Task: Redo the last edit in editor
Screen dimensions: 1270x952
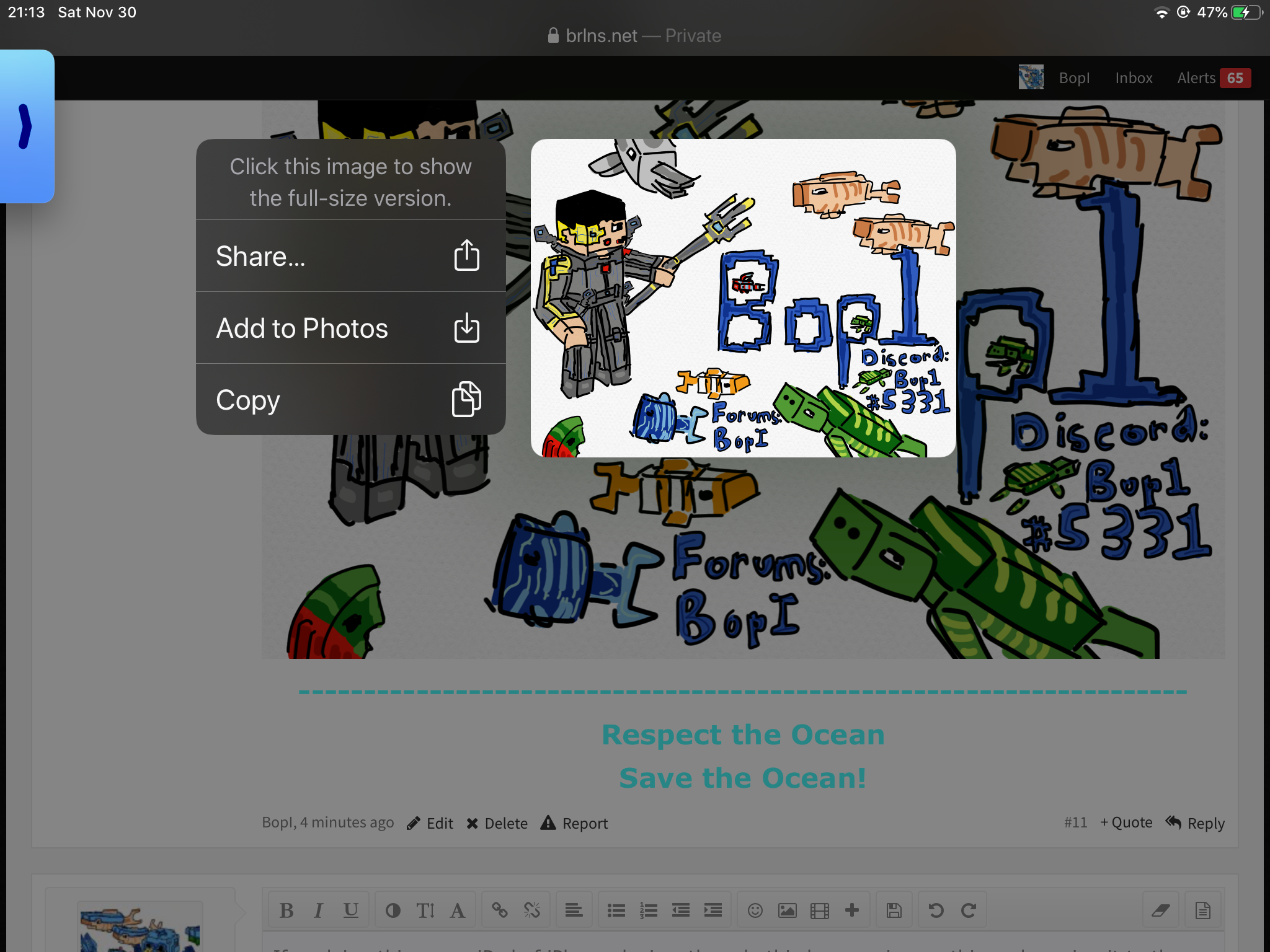Action: (x=969, y=910)
